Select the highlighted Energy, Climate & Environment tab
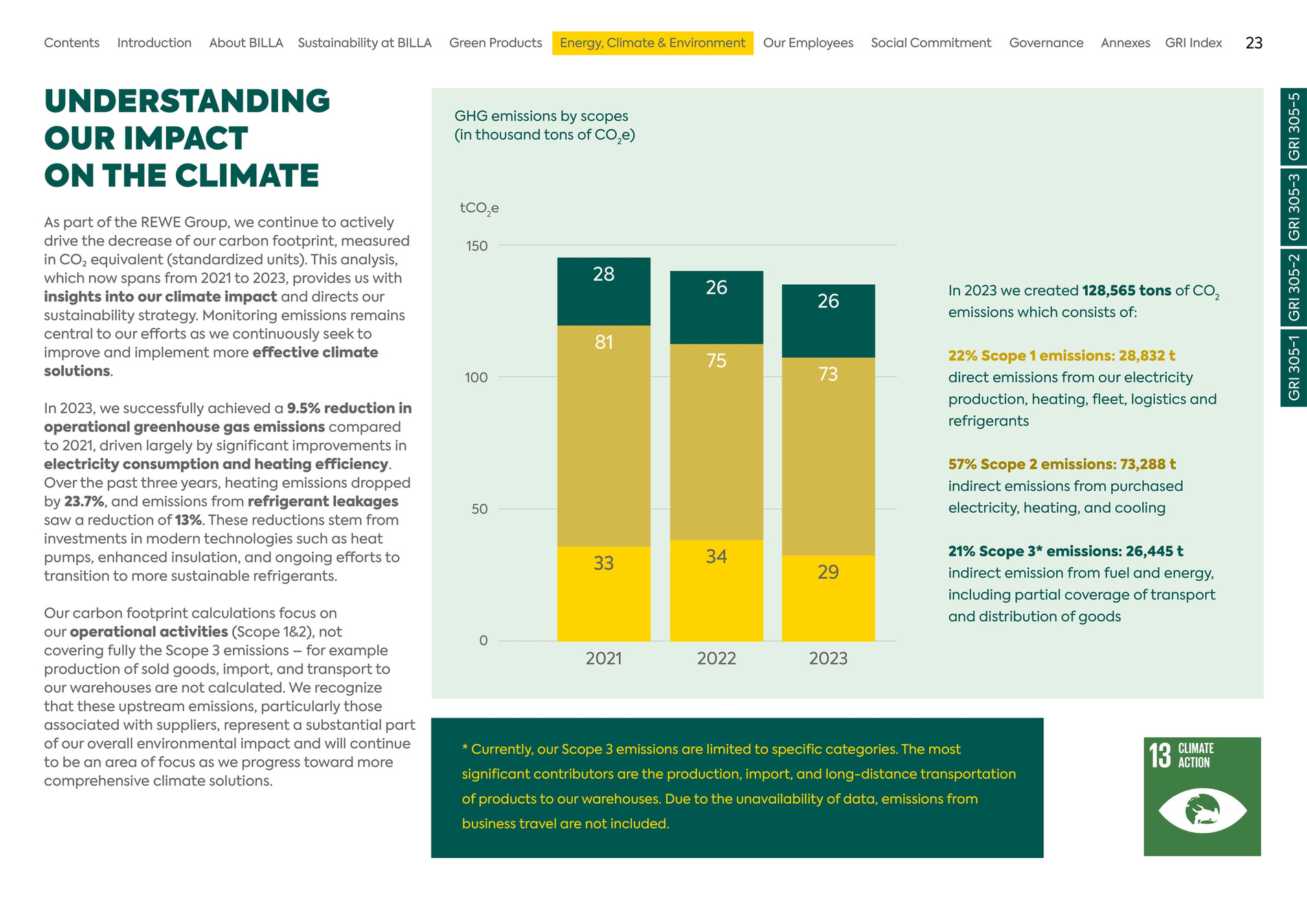The width and height of the screenshot is (1307, 924). (x=652, y=43)
